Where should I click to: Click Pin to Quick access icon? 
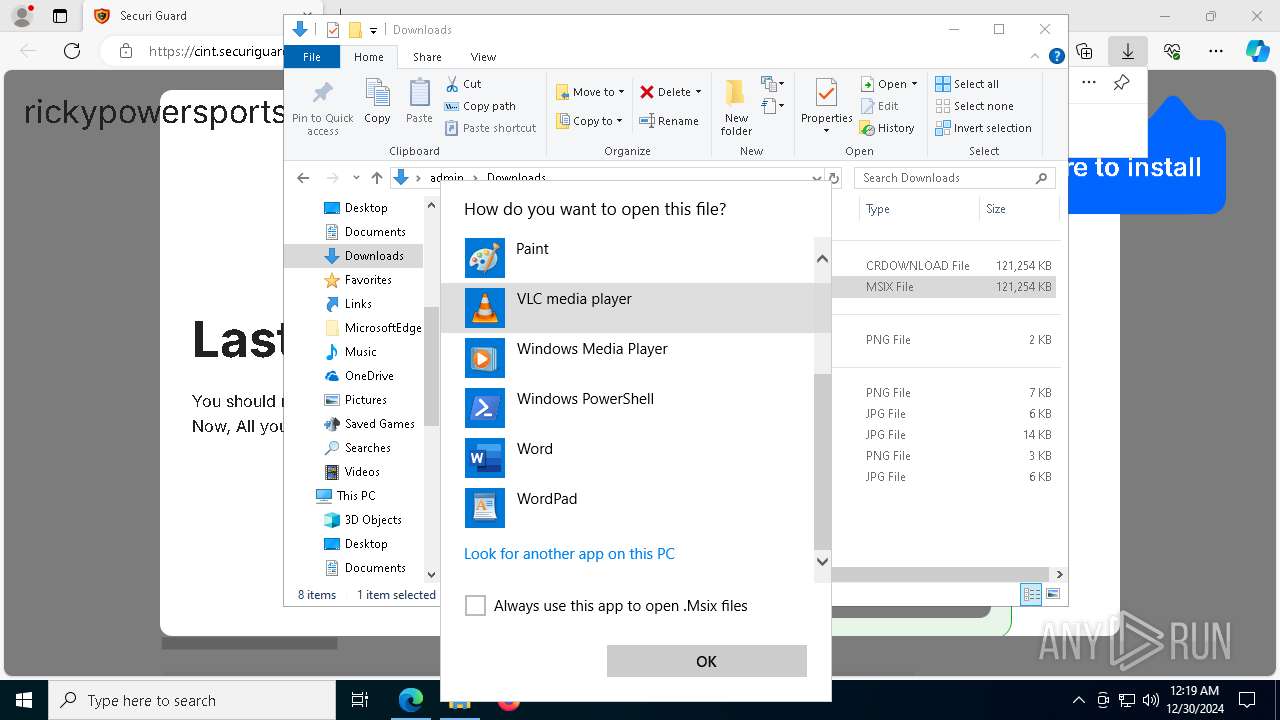click(x=322, y=108)
